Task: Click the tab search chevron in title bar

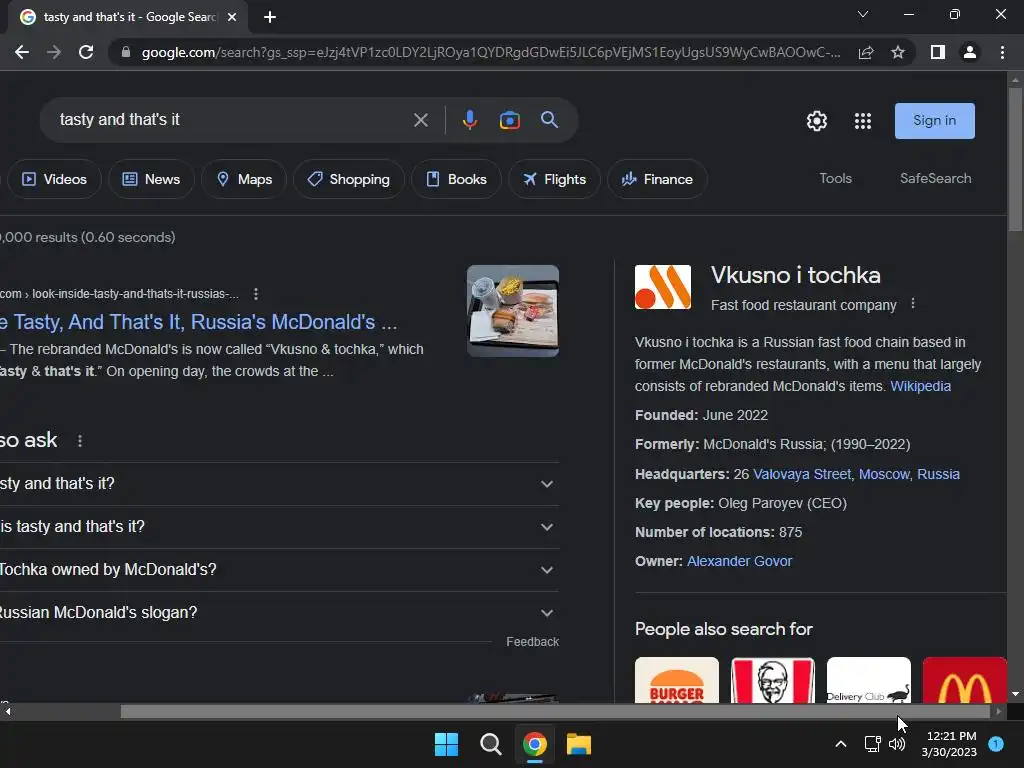Action: pos(863,14)
